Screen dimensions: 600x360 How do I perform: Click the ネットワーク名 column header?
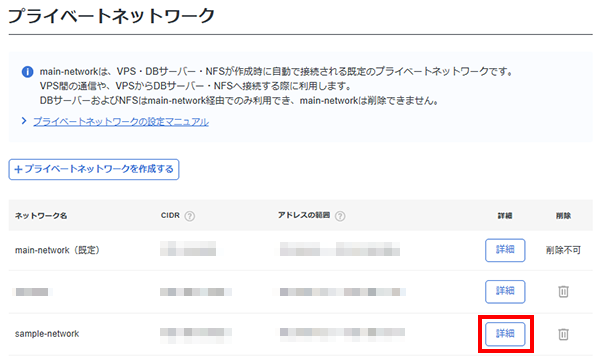(x=41, y=216)
